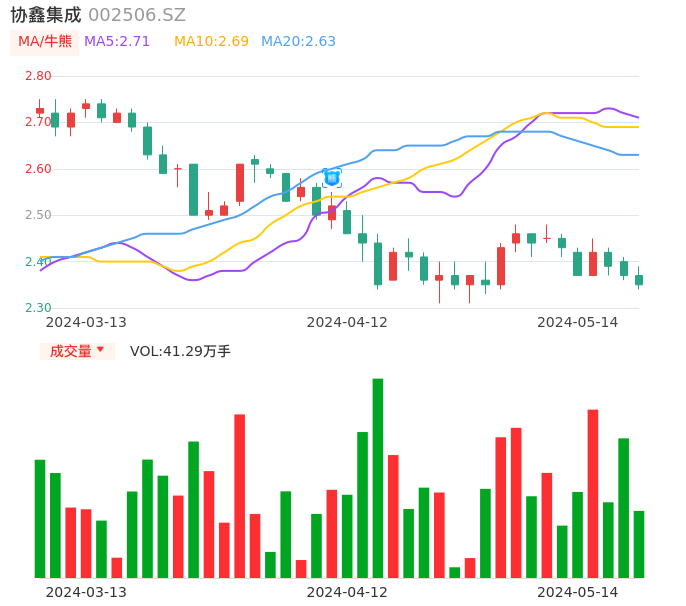Select the tallest red volume bar

(x=593, y=493)
